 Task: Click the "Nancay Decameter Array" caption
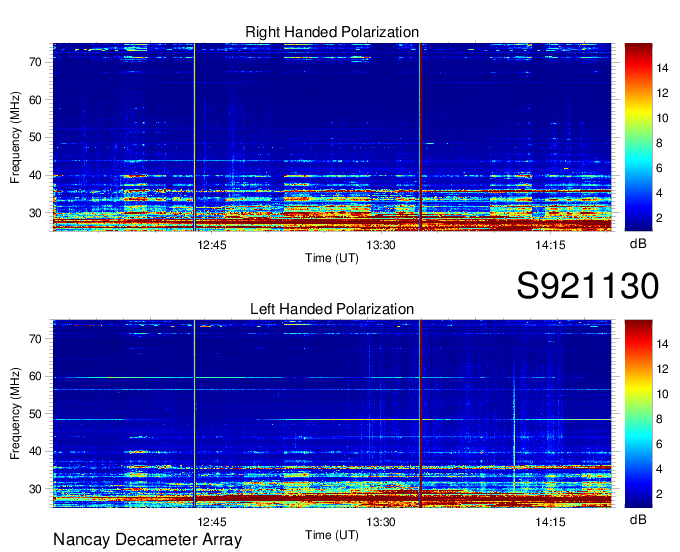pos(147,540)
